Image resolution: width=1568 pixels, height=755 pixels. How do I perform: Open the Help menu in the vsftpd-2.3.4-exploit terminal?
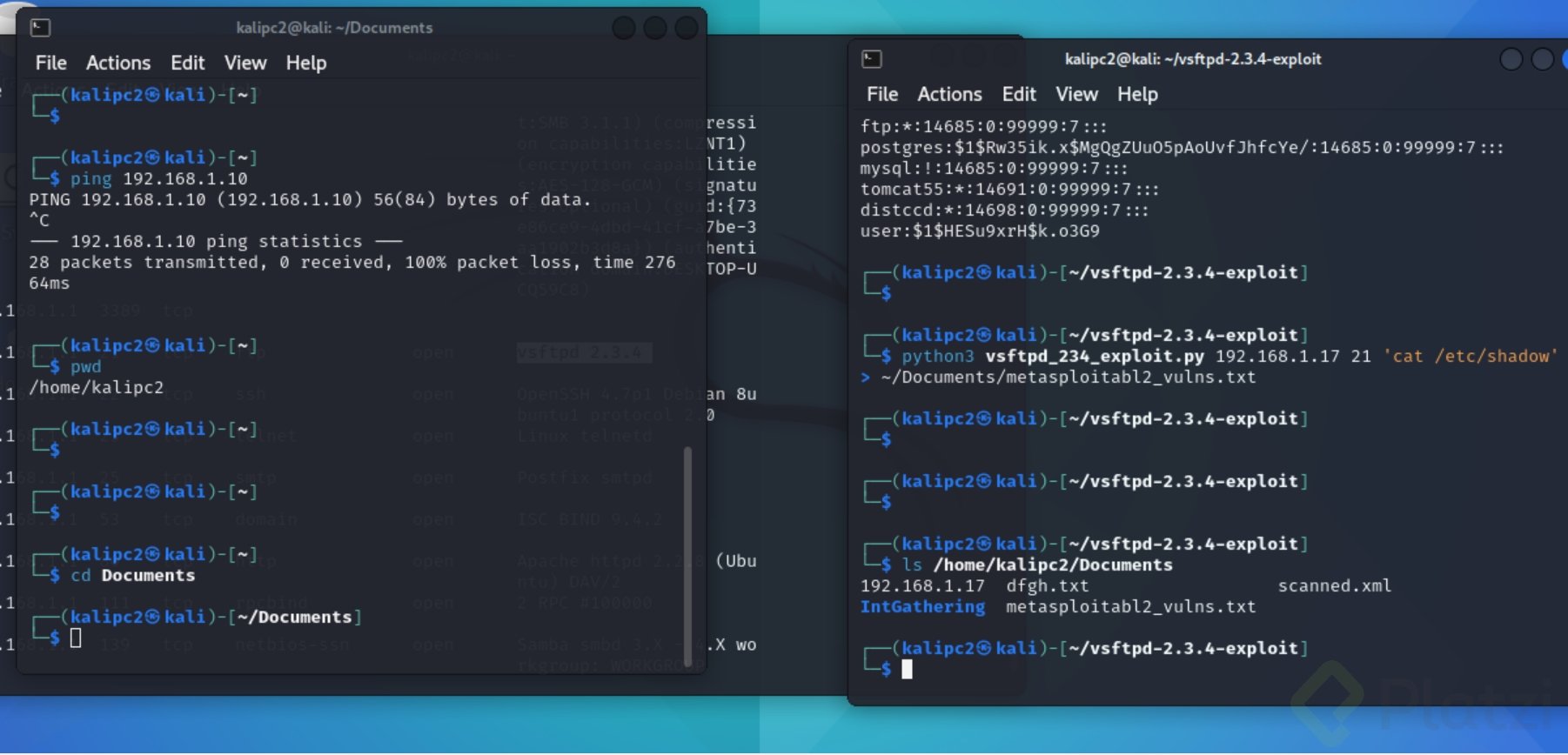click(x=1137, y=94)
